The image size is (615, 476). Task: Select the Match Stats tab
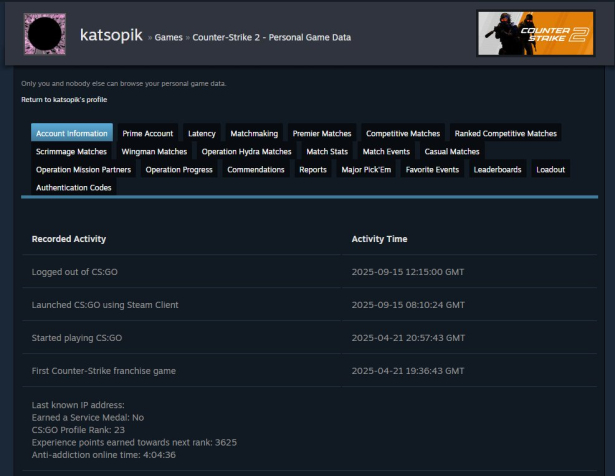(327, 152)
